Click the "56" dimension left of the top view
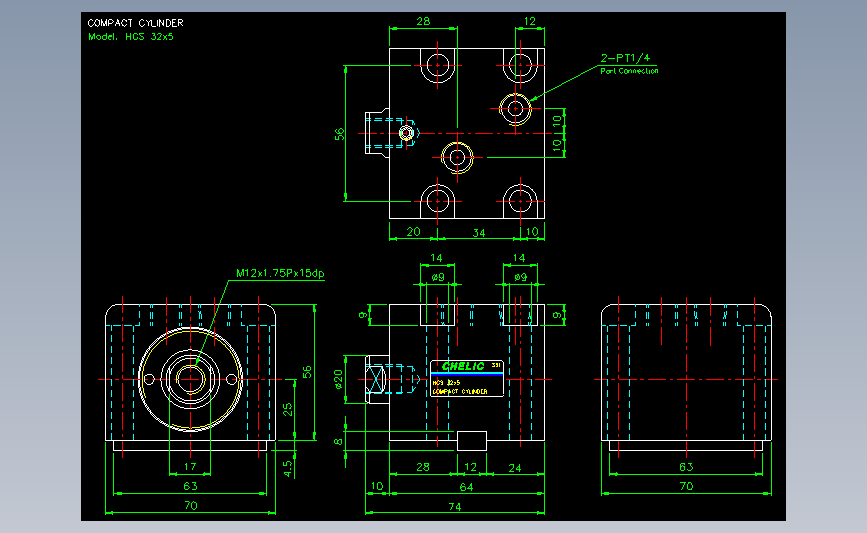The image size is (867, 533). pyautogui.click(x=339, y=134)
